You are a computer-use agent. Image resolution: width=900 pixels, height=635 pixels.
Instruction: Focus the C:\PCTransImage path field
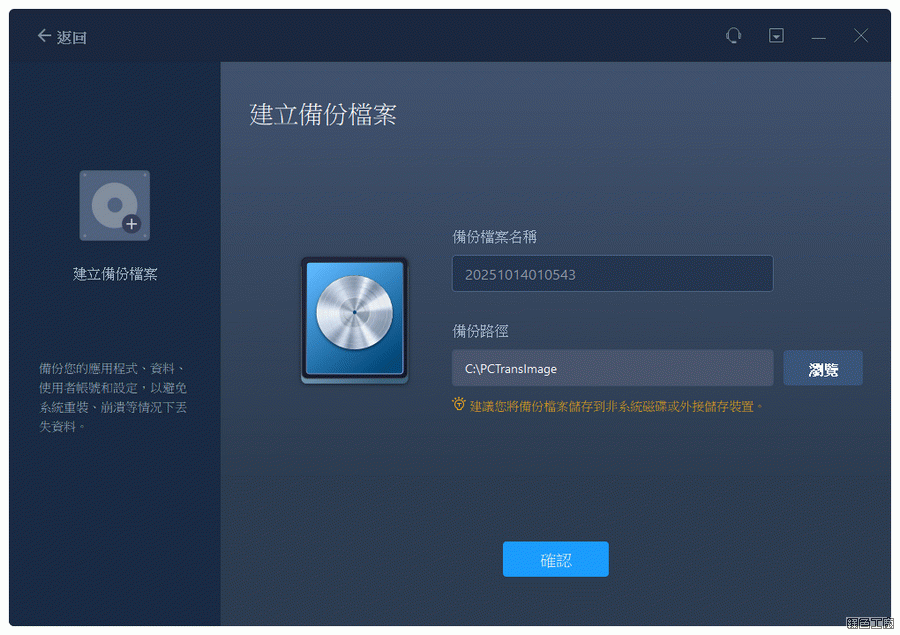pyautogui.click(x=612, y=368)
